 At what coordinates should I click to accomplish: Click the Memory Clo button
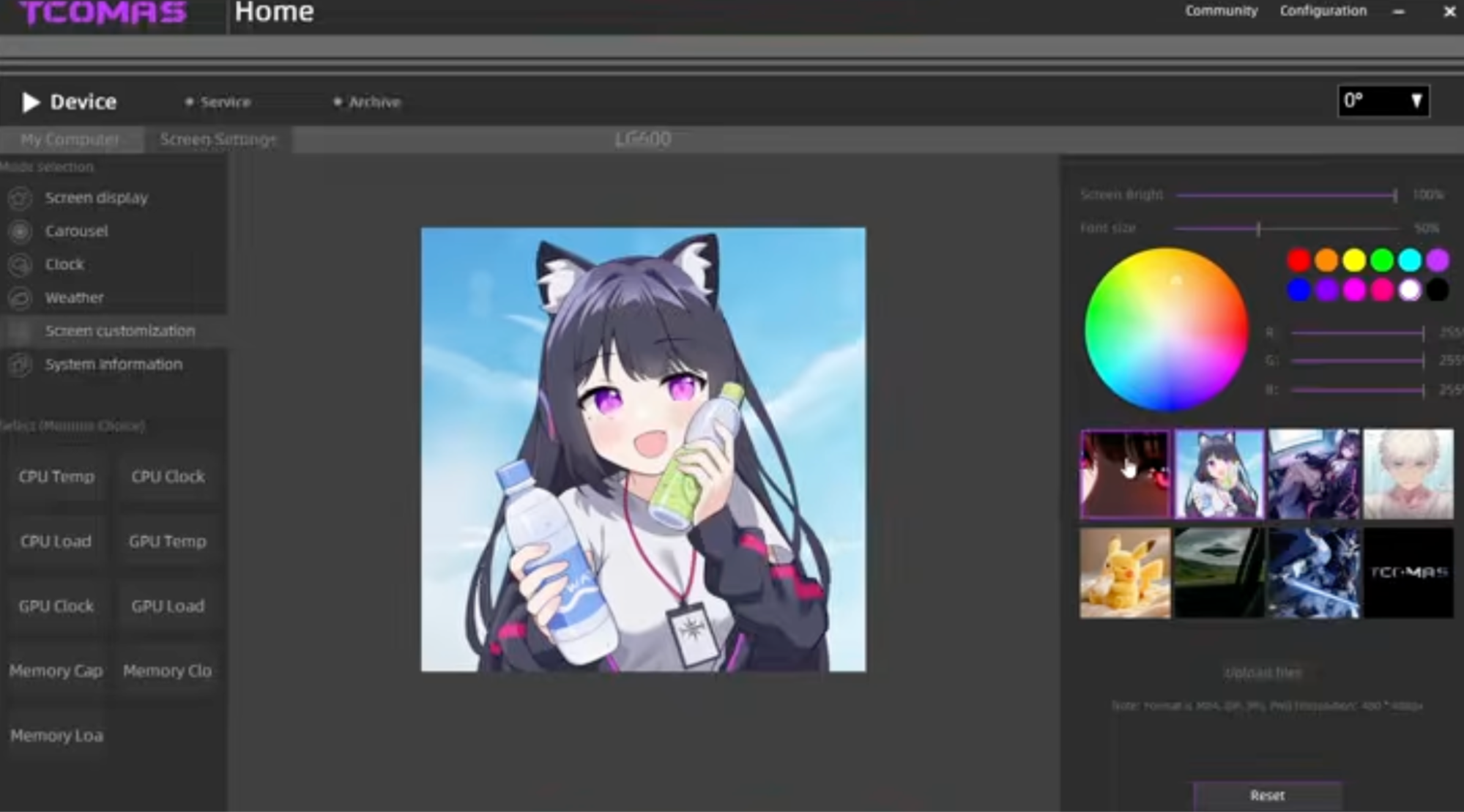tap(168, 671)
